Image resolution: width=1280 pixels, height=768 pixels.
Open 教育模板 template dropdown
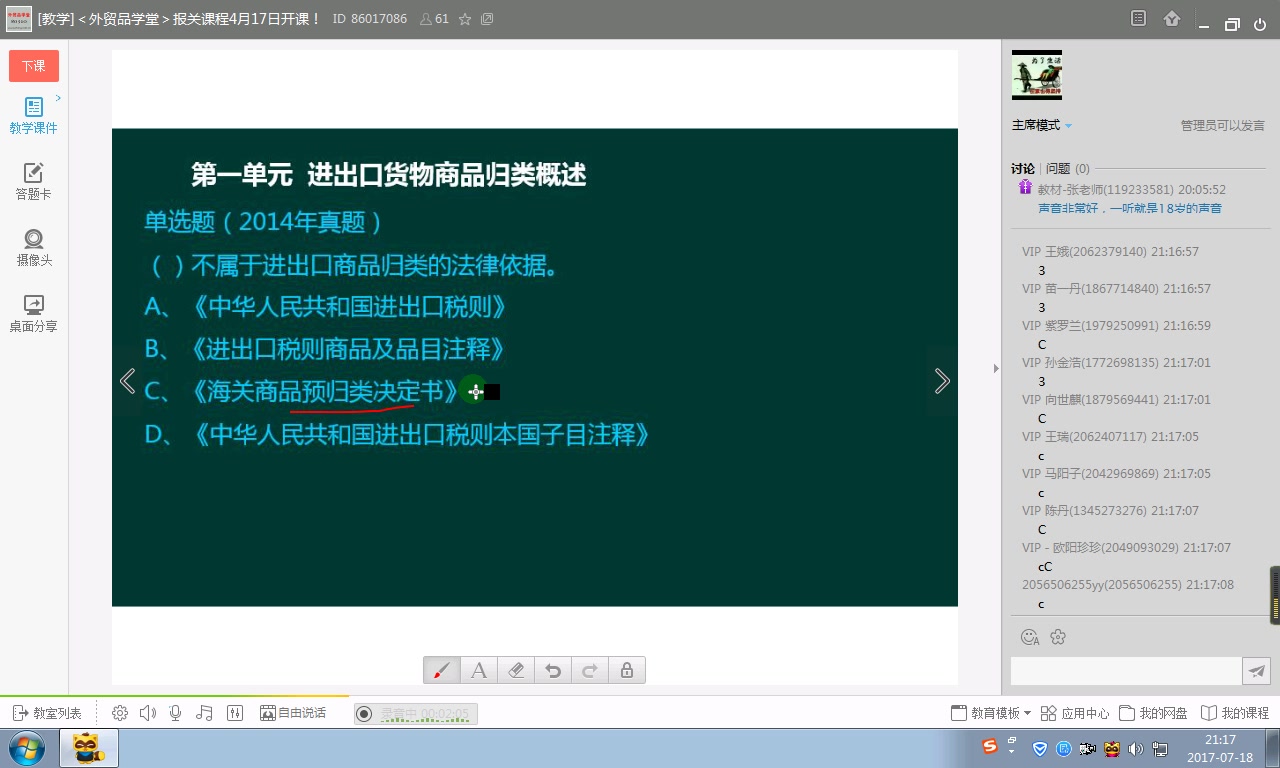point(990,713)
